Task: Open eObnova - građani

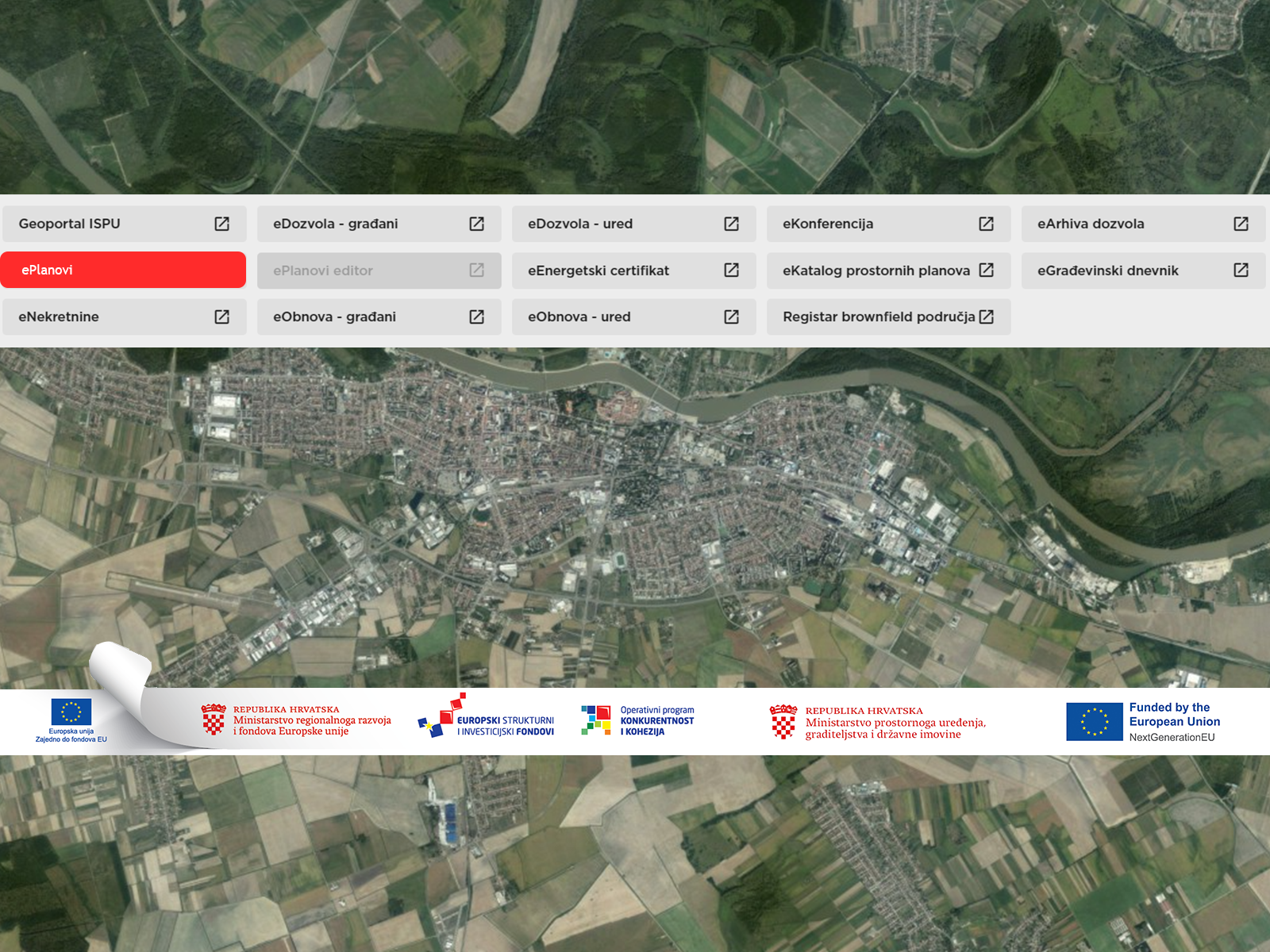Action: [x=379, y=317]
